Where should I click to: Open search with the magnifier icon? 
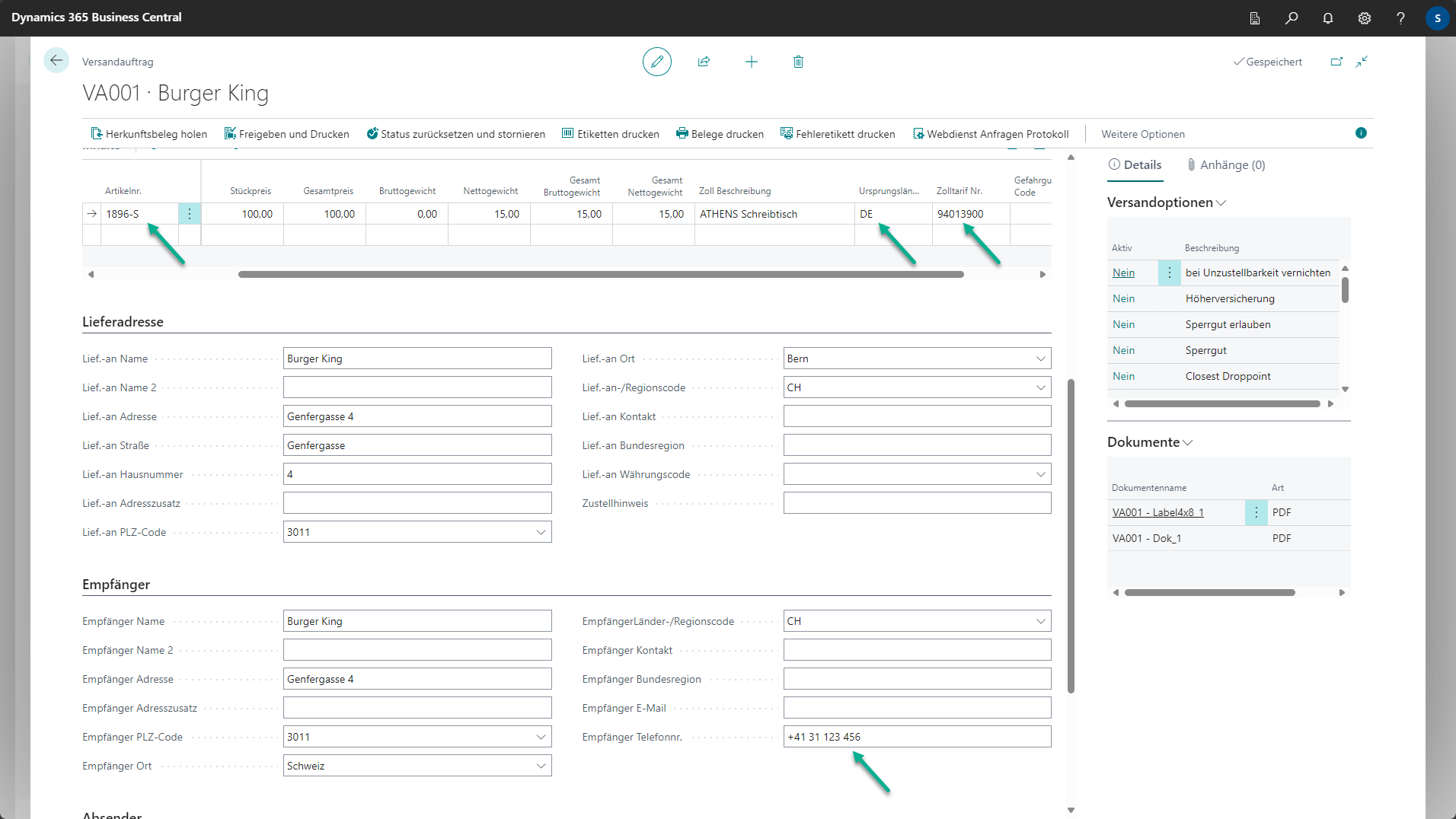coord(1292,18)
